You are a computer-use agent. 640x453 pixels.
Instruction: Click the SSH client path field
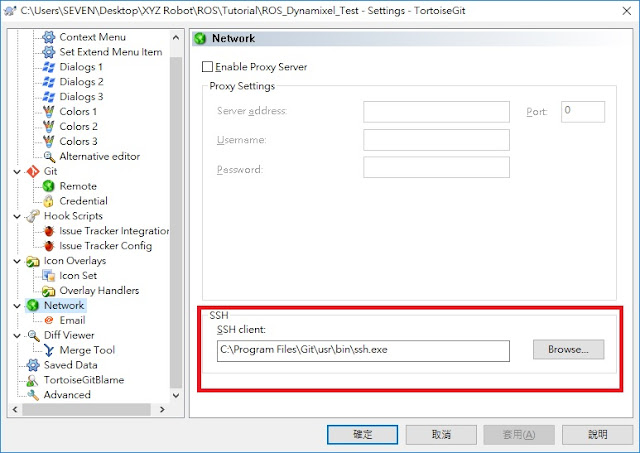click(363, 351)
